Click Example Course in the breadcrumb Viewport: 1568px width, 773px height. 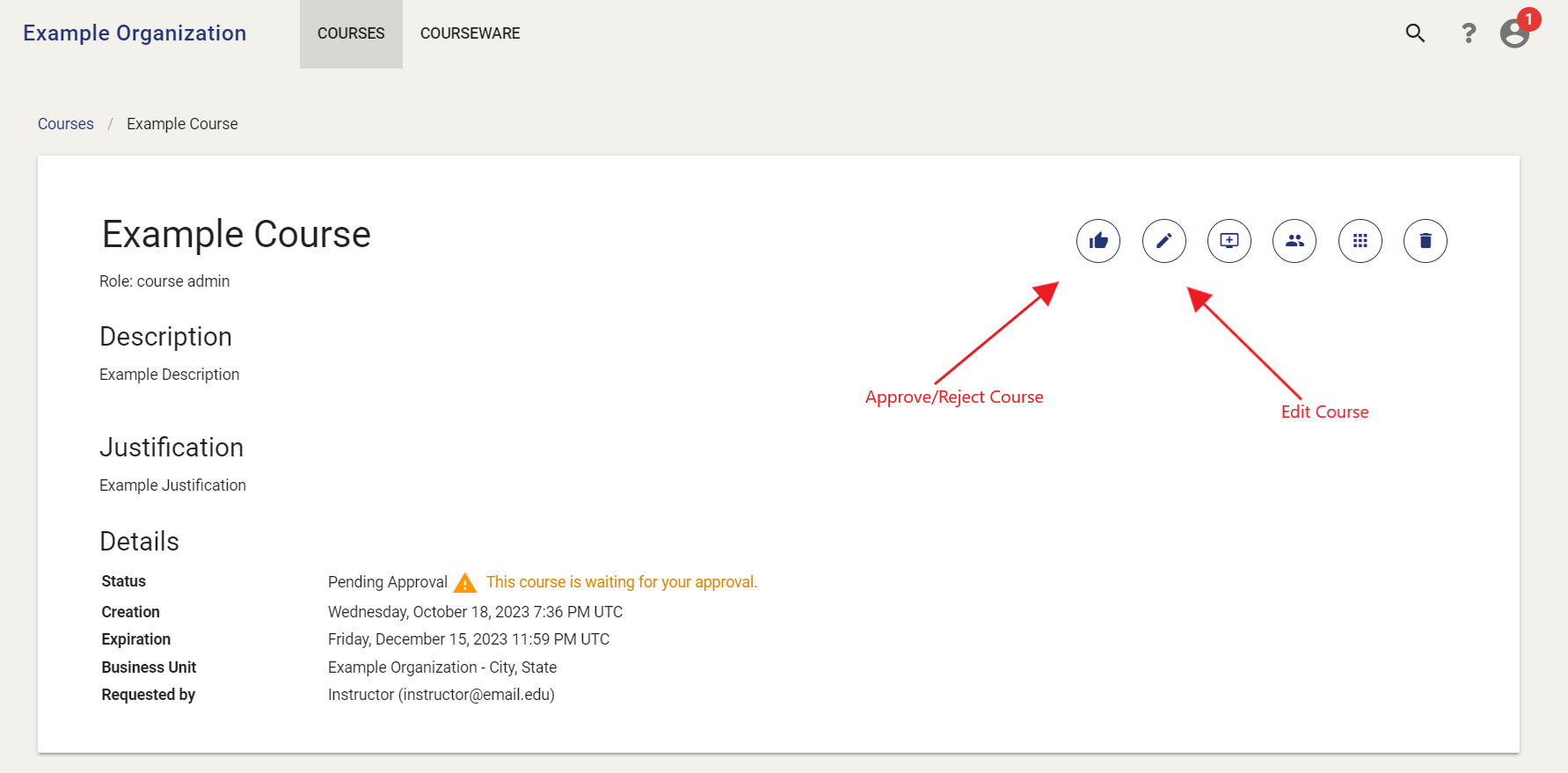(x=182, y=124)
